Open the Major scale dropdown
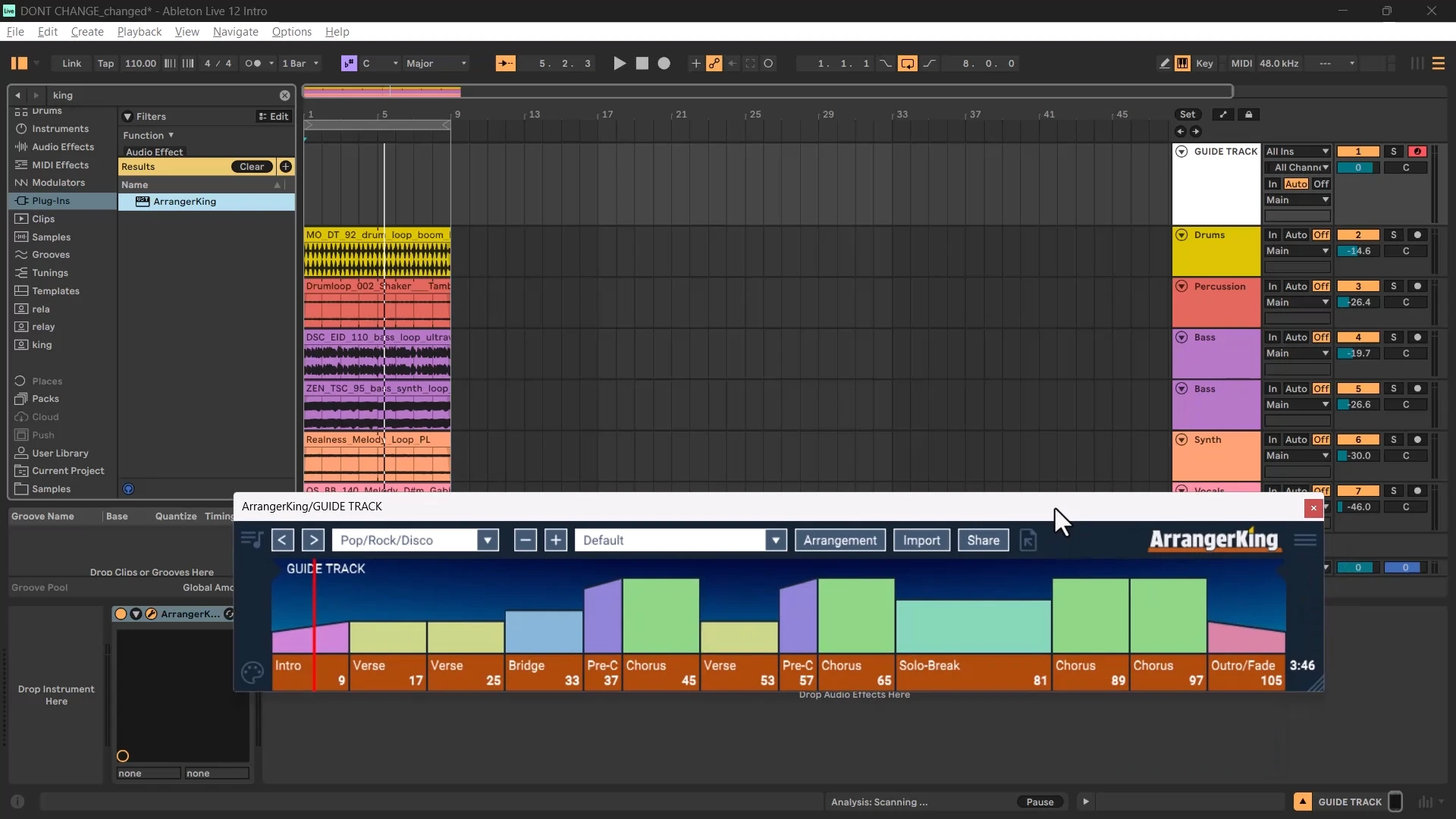The width and height of the screenshot is (1456, 819). click(x=437, y=64)
